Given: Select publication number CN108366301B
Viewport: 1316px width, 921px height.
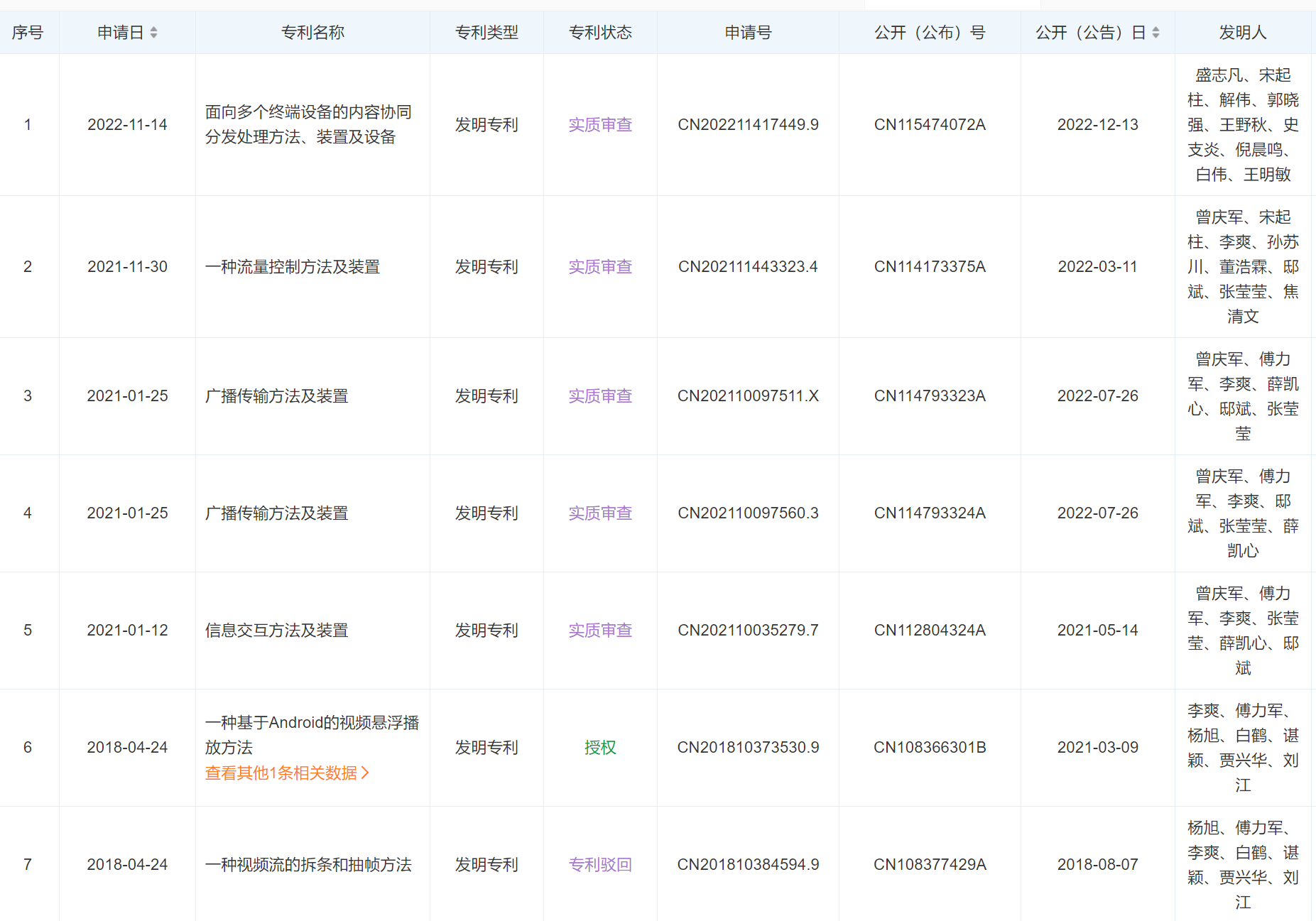Looking at the screenshot, I should tap(930, 748).
